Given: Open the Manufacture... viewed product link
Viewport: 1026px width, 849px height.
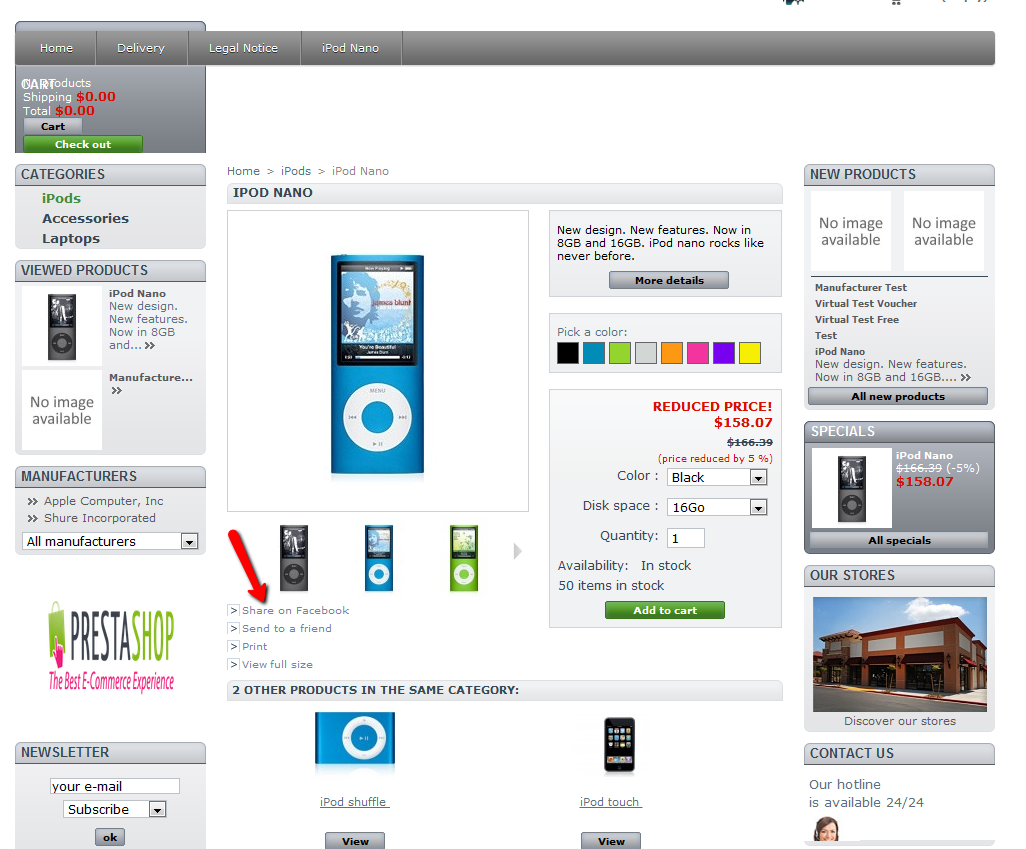Looking at the screenshot, I should pos(151,378).
